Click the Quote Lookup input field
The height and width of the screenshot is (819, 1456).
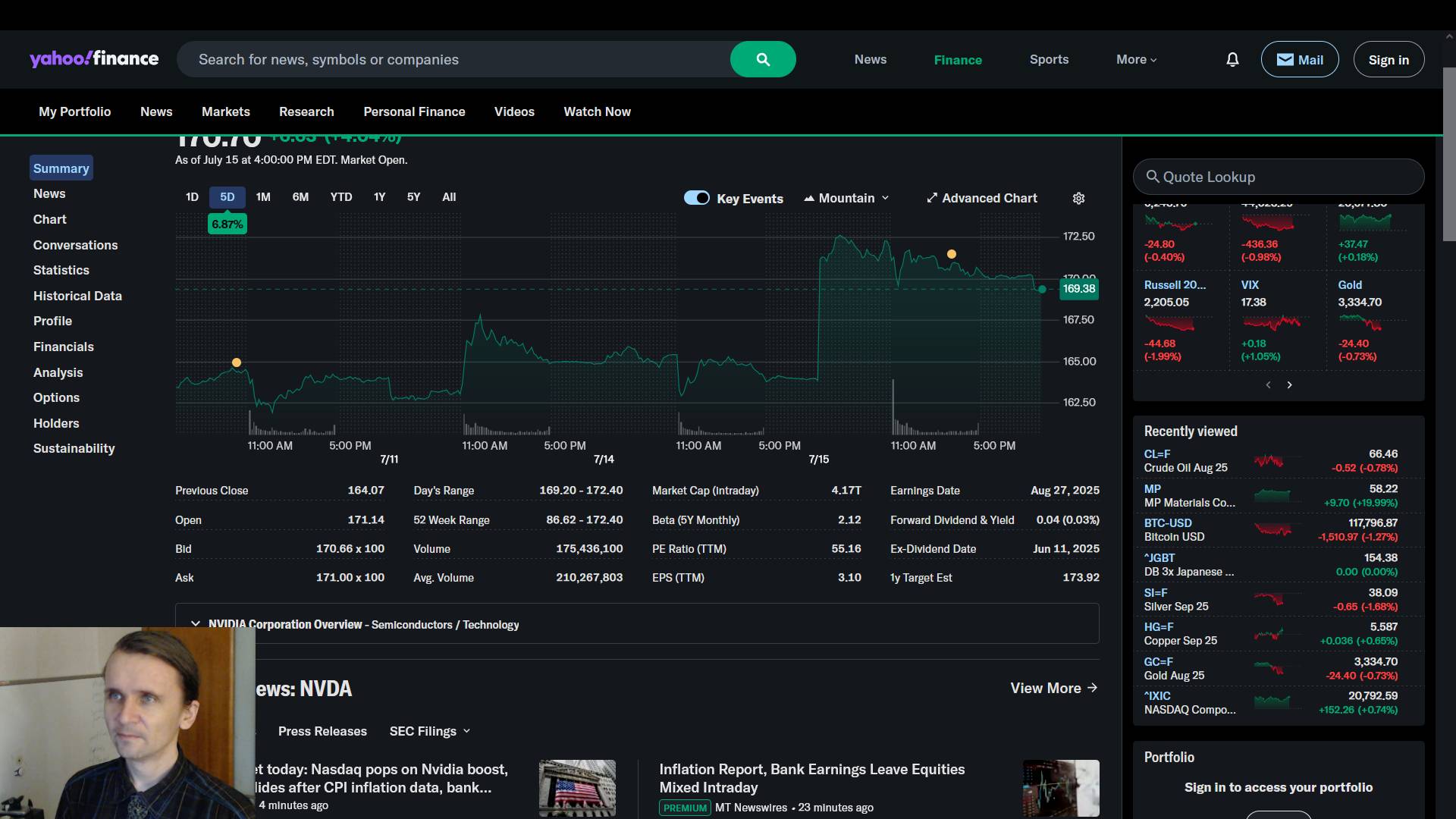pyautogui.click(x=1278, y=177)
